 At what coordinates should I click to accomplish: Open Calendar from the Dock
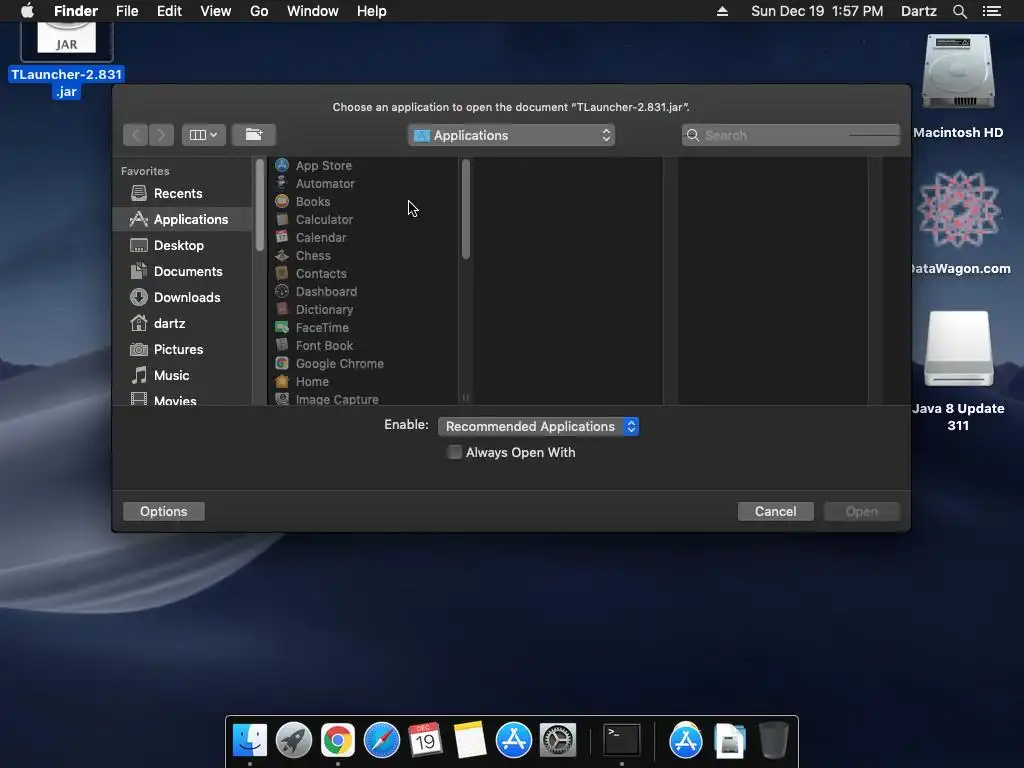[x=426, y=740]
